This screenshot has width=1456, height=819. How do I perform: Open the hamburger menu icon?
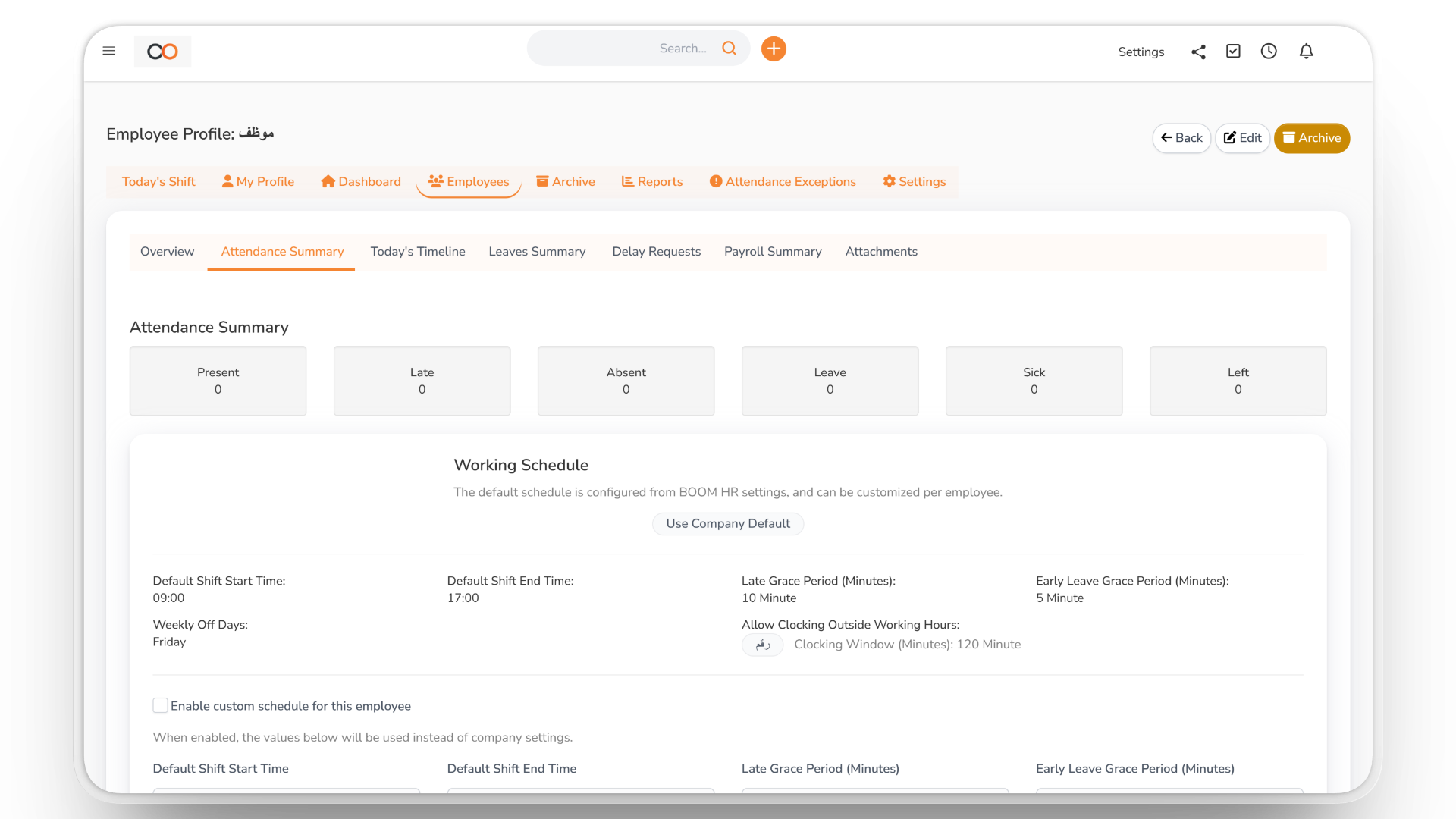(x=109, y=51)
